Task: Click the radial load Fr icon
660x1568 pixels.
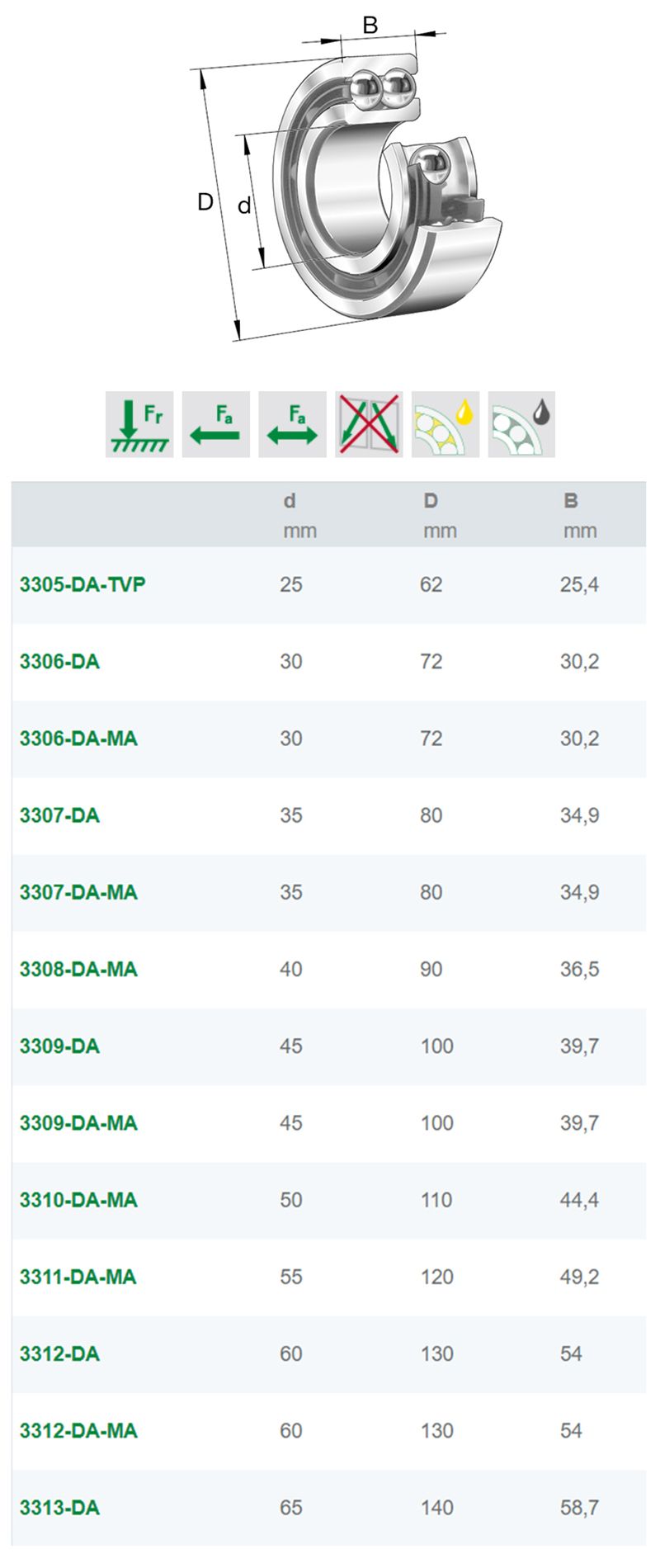Action: pos(139,424)
